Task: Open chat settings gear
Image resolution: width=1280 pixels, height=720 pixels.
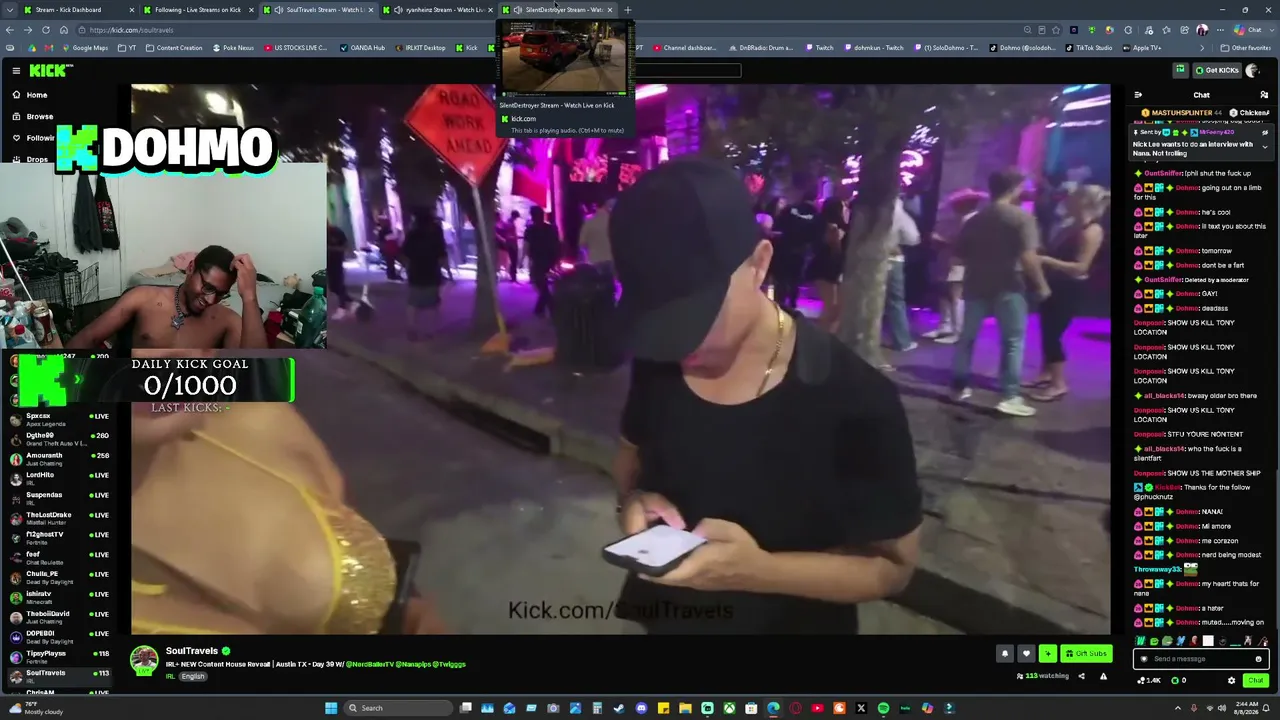Action: pos(1231,680)
